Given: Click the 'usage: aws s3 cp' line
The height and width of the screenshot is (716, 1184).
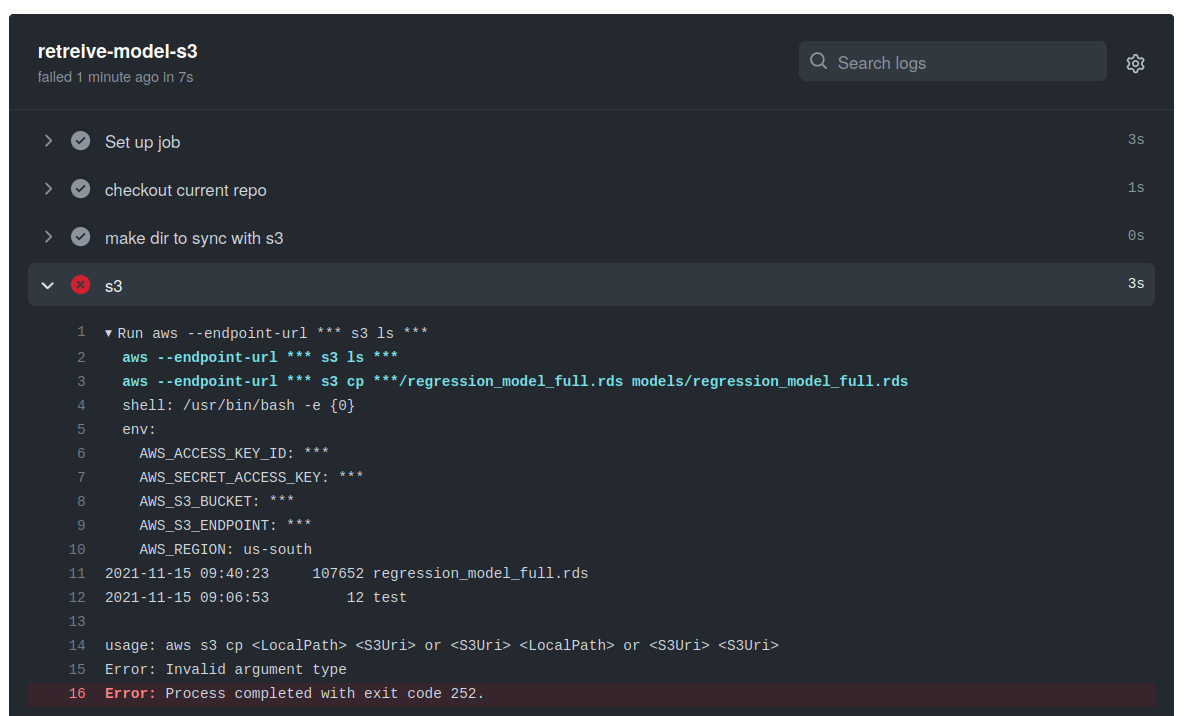Looking at the screenshot, I should point(442,646).
